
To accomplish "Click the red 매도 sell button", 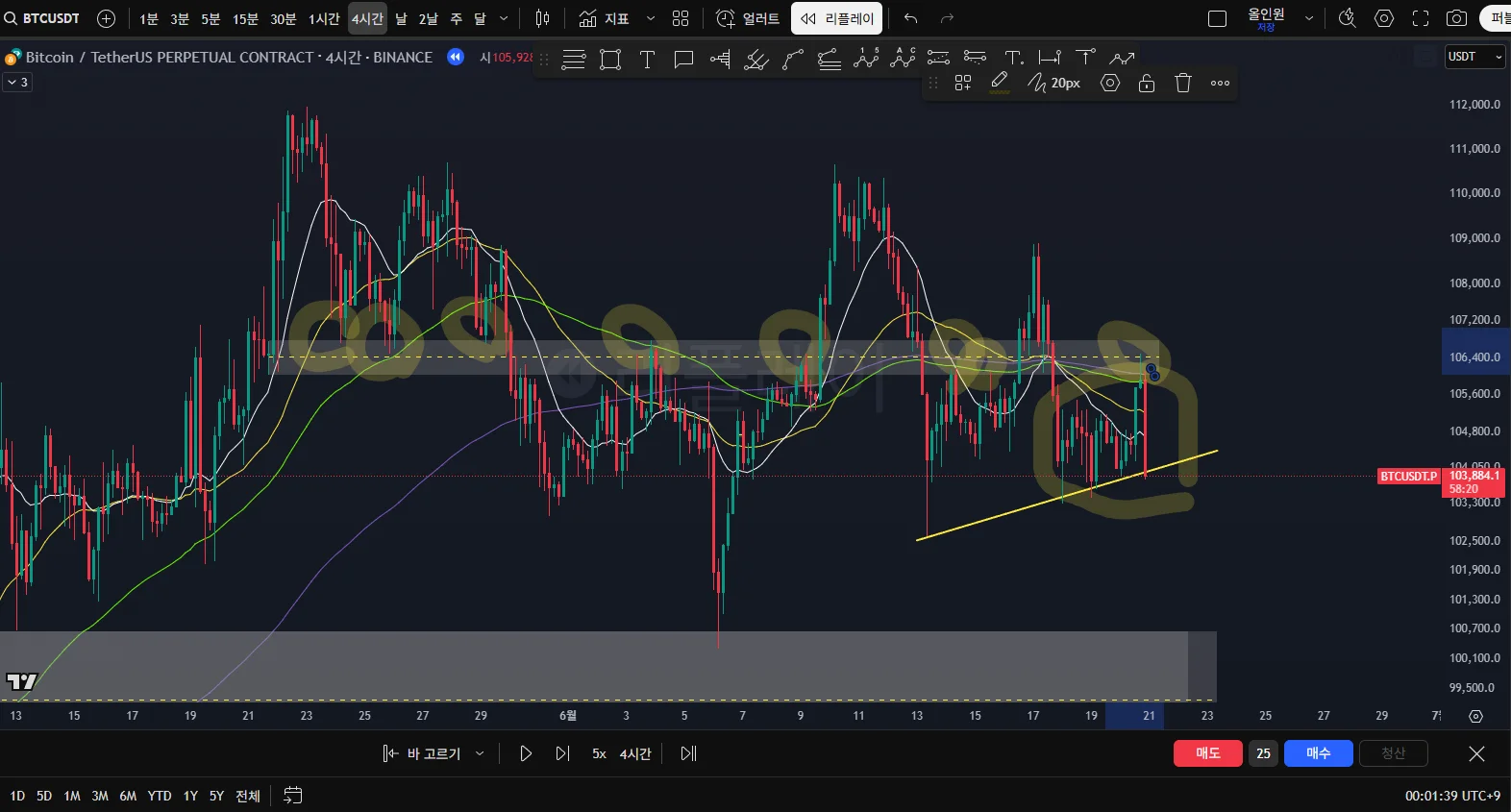I will click(x=1208, y=753).
